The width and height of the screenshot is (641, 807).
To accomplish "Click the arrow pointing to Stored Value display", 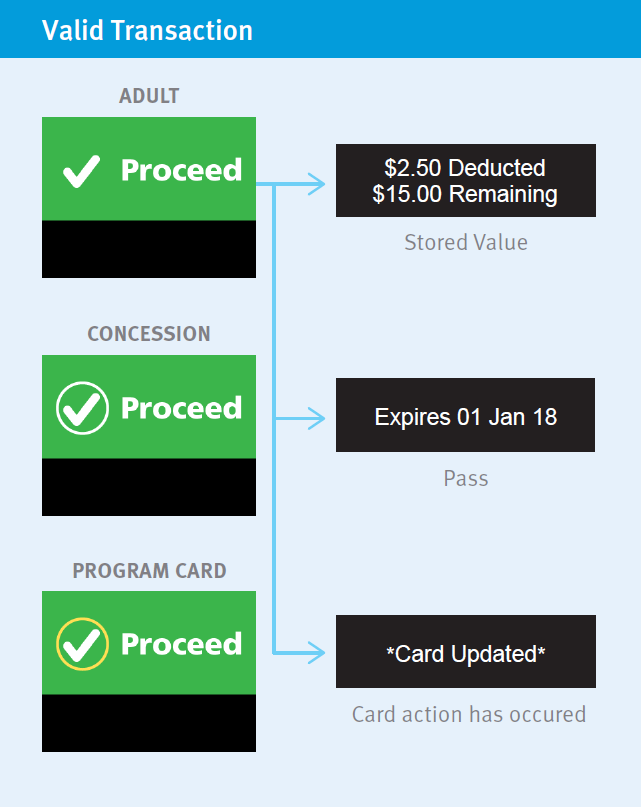I will click(x=314, y=184).
